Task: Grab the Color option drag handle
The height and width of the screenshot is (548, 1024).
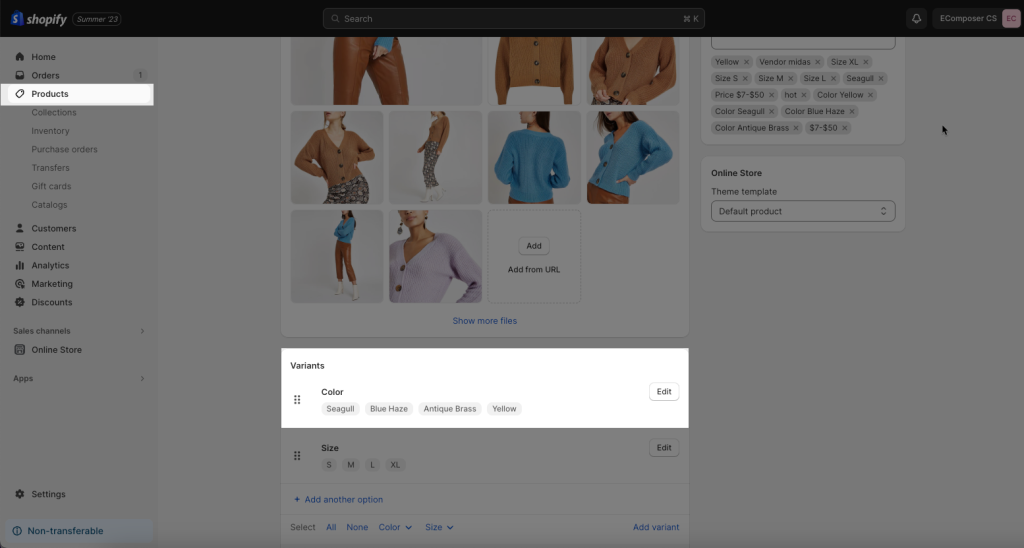Action: [297, 400]
